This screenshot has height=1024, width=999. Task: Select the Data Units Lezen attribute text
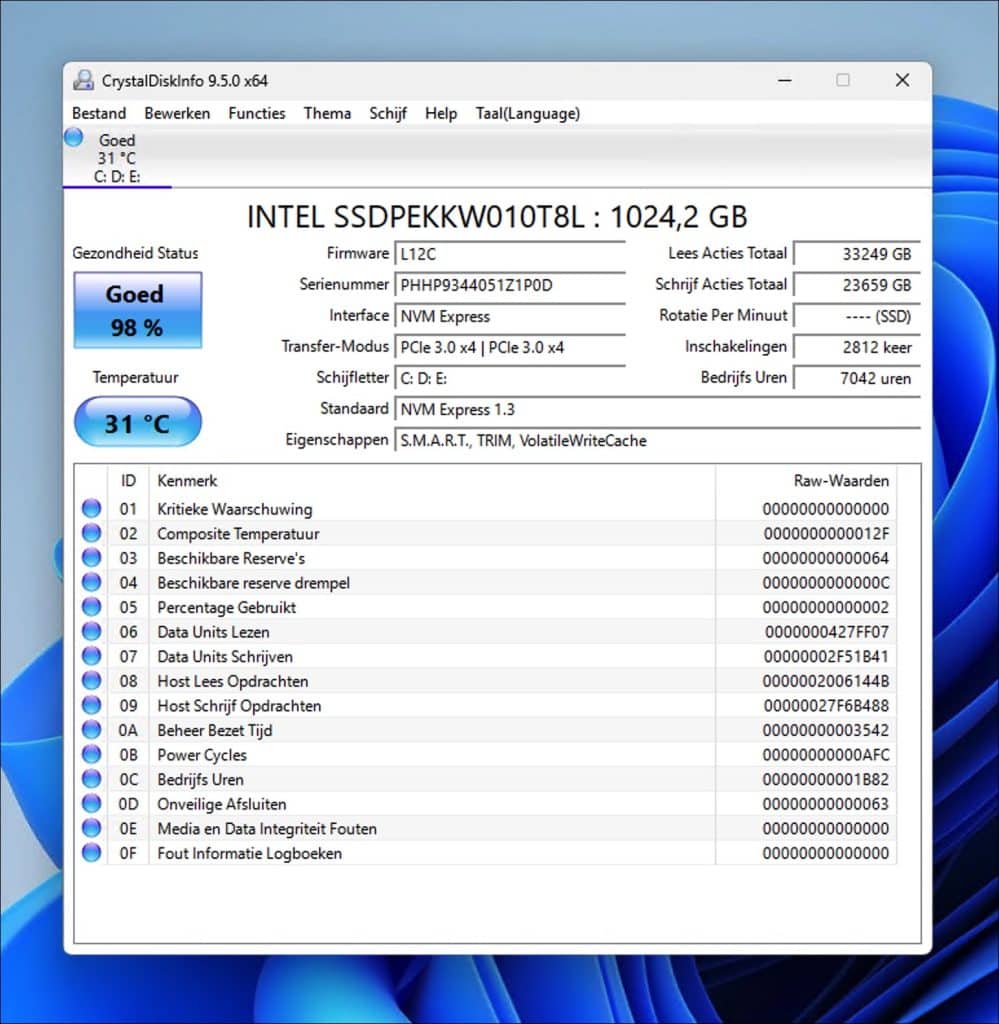click(213, 632)
